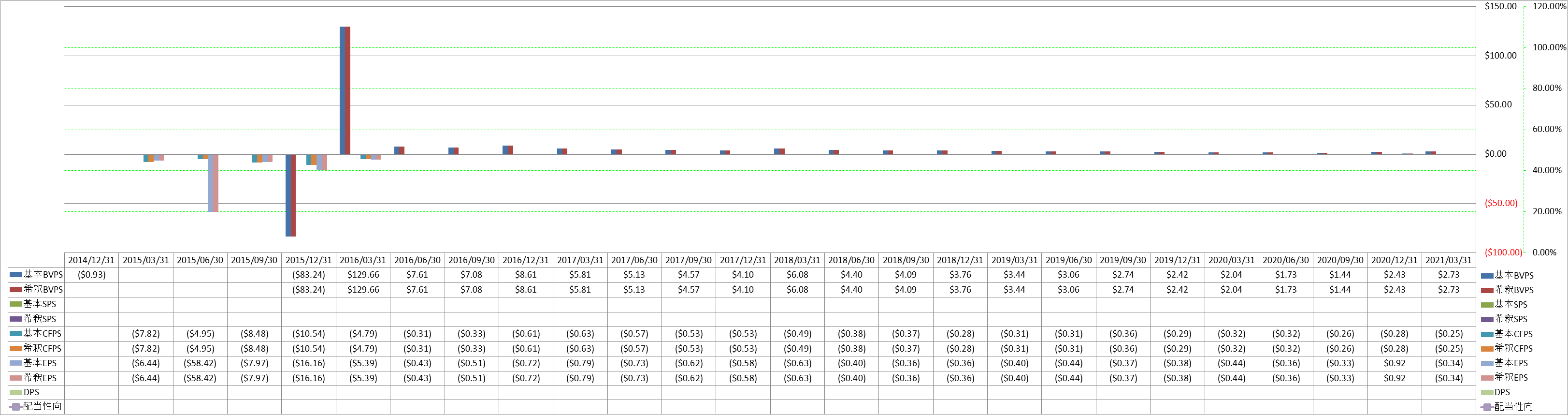Screen dimensions: 1568x415
Task: Click the 希釈EPS swatch in the right legend
Action: pyautogui.click(x=1487, y=378)
